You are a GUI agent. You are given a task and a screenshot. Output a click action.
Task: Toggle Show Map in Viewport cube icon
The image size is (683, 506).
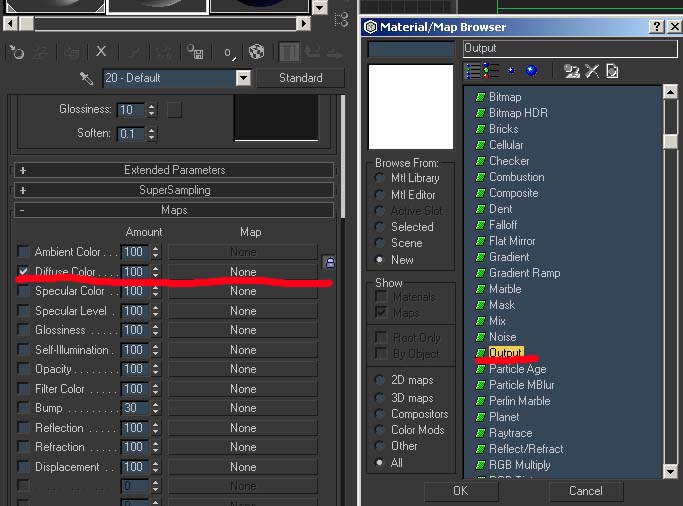(x=257, y=52)
